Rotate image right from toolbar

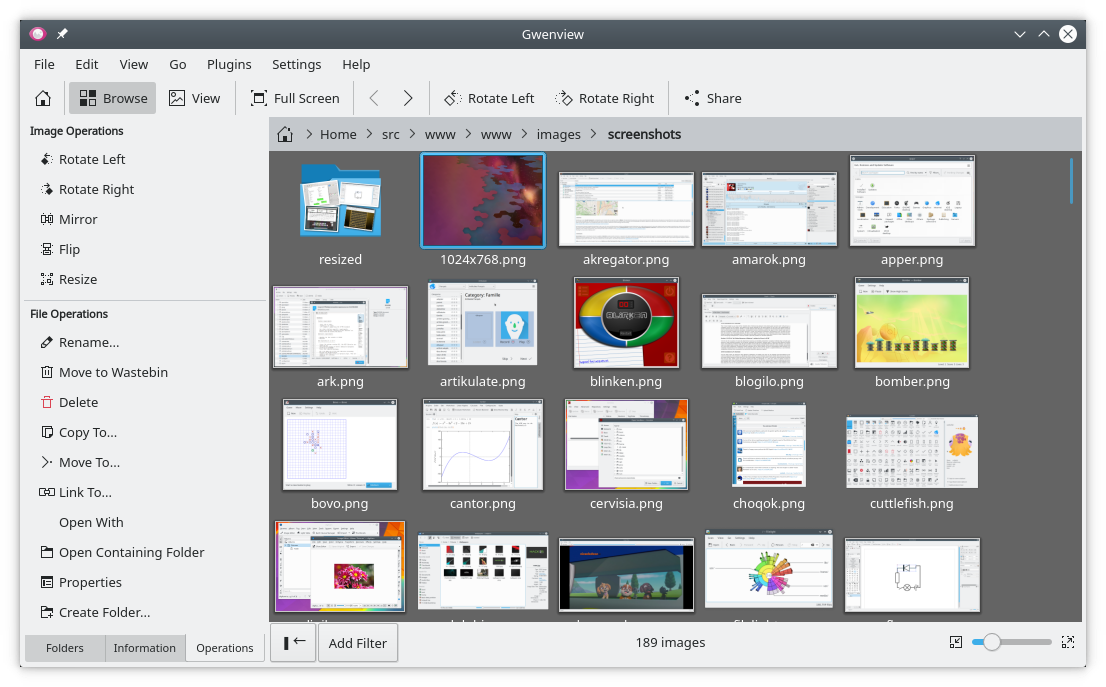point(605,98)
